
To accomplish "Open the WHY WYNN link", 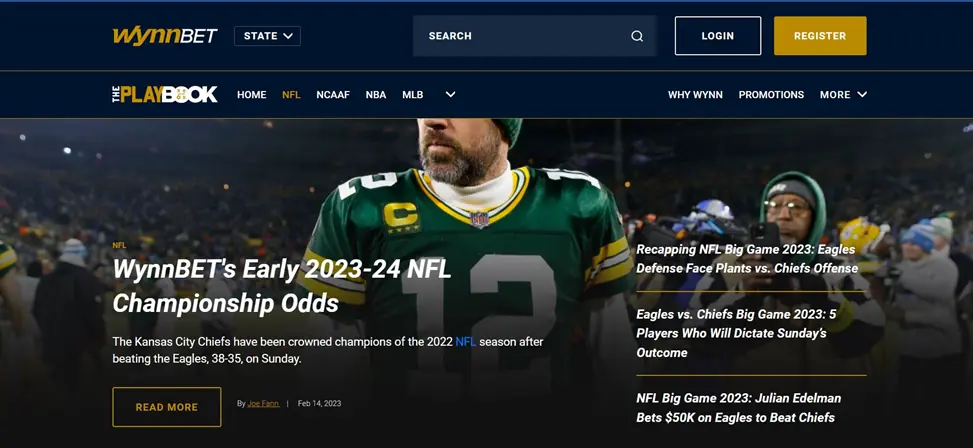I will [x=695, y=95].
